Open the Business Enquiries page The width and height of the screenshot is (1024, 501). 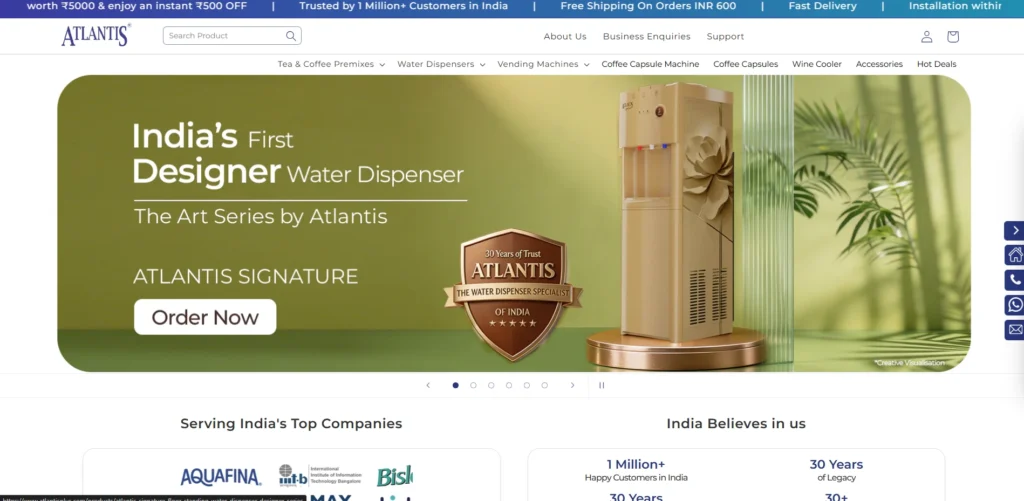tap(647, 37)
